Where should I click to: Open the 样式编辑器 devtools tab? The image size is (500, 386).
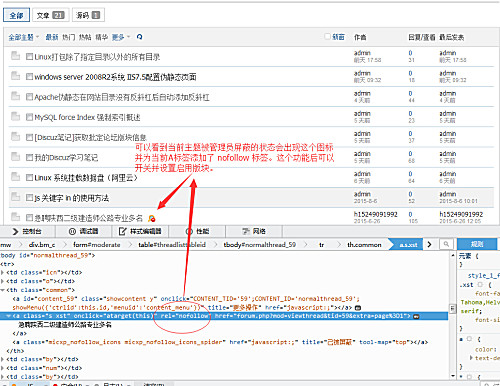coord(140,231)
